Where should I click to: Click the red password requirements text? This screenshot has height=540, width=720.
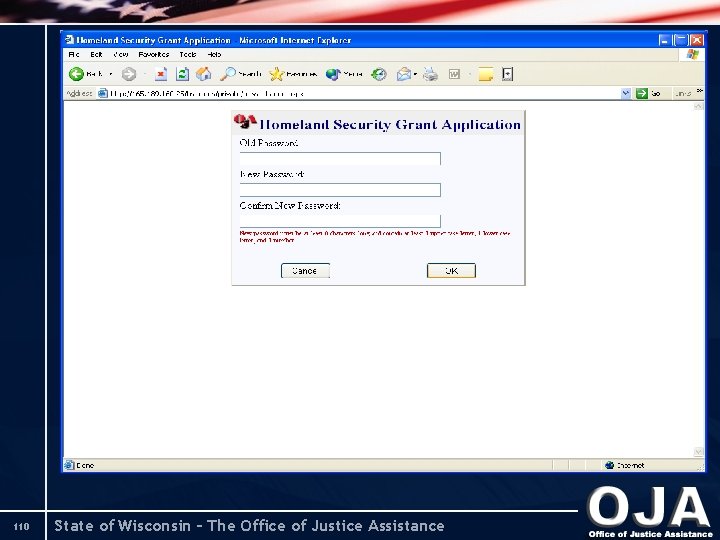pos(375,236)
